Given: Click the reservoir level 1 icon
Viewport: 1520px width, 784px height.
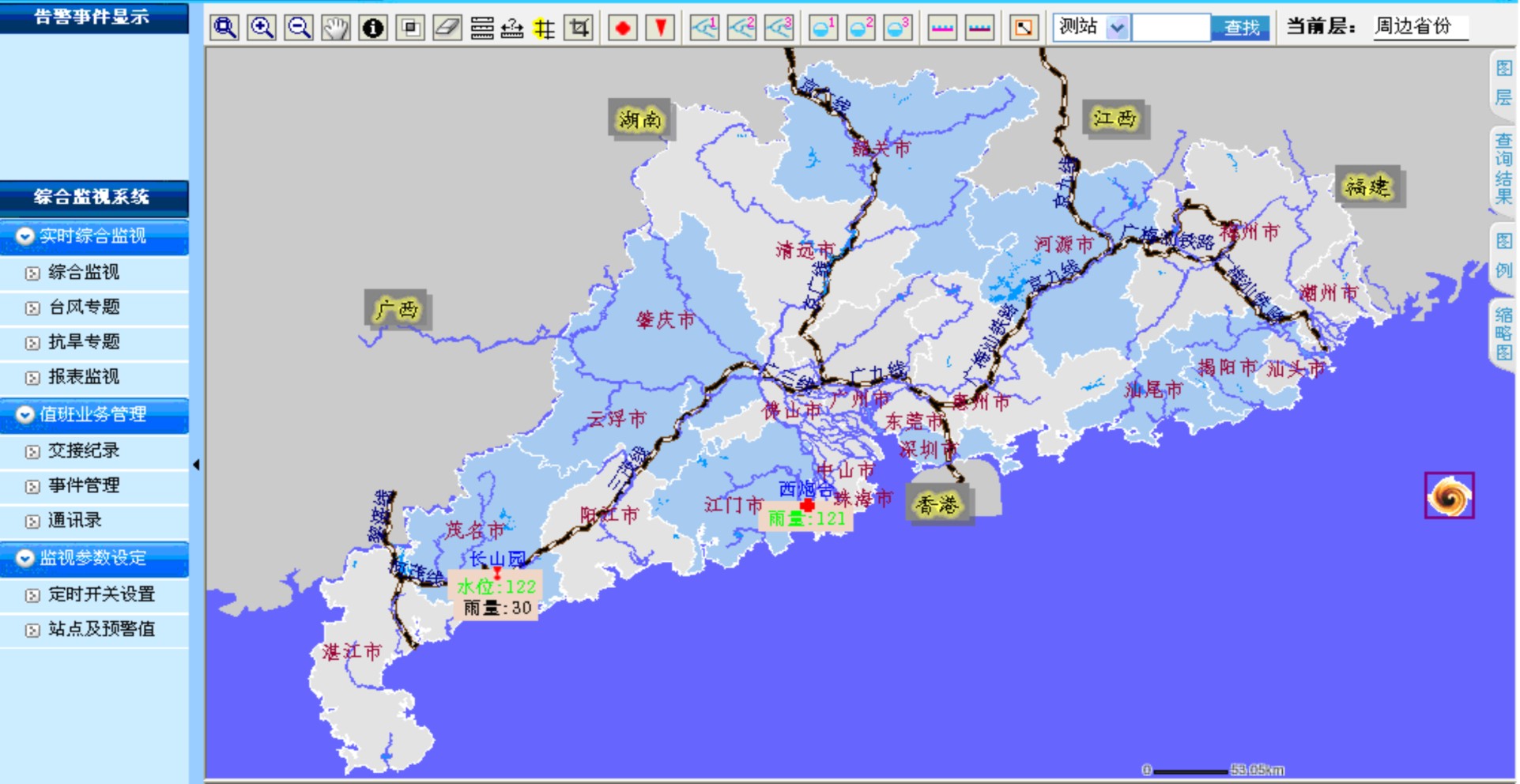Looking at the screenshot, I should coord(824,28).
